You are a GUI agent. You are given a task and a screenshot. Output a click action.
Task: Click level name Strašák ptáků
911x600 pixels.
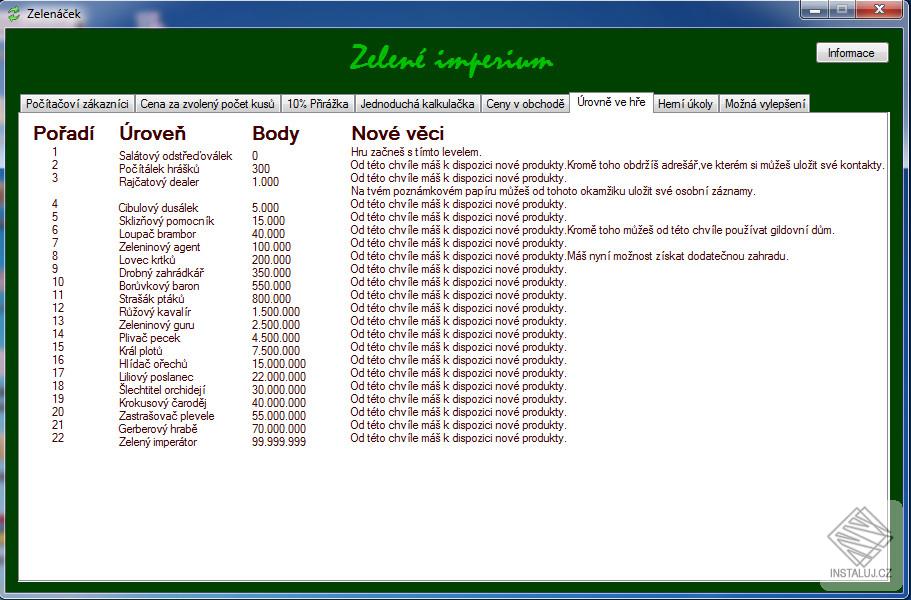(152, 299)
